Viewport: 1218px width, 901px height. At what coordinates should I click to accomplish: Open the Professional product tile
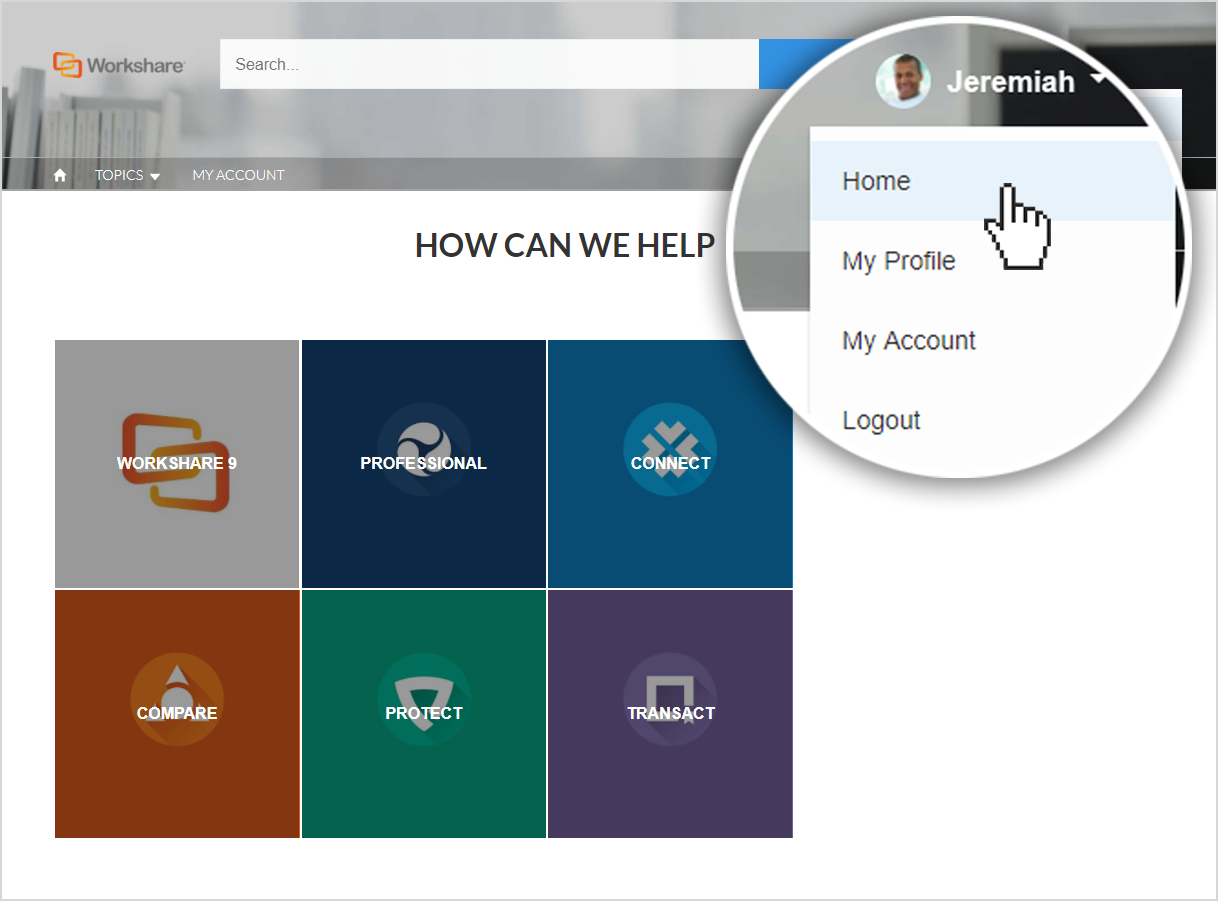coord(424,464)
